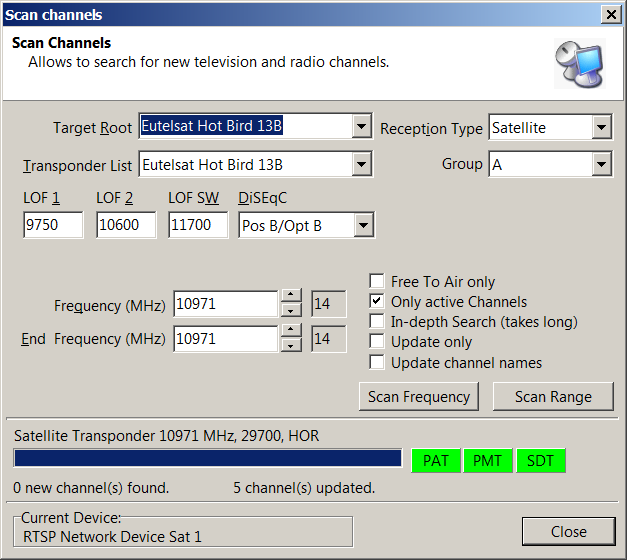Uncheck Only active Channels option
Image resolution: width=627 pixels, height=560 pixels.
coord(377,302)
